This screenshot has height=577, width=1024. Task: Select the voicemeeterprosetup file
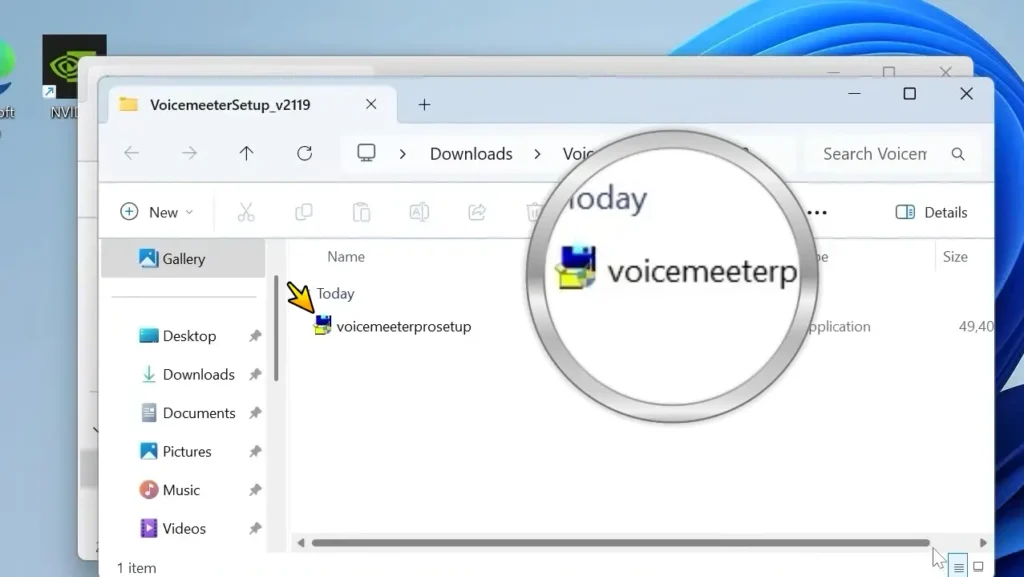[404, 326]
